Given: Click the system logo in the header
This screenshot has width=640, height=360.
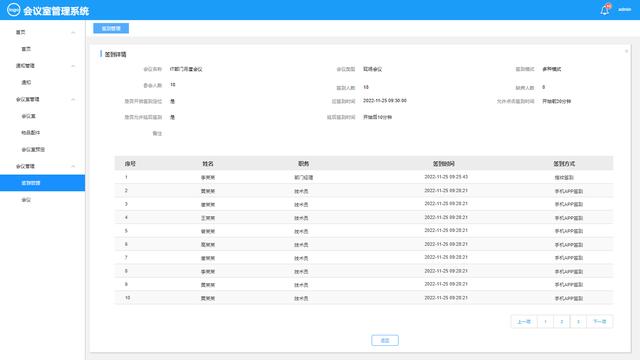Looking at the screenshot, I should tap(13, 9).
